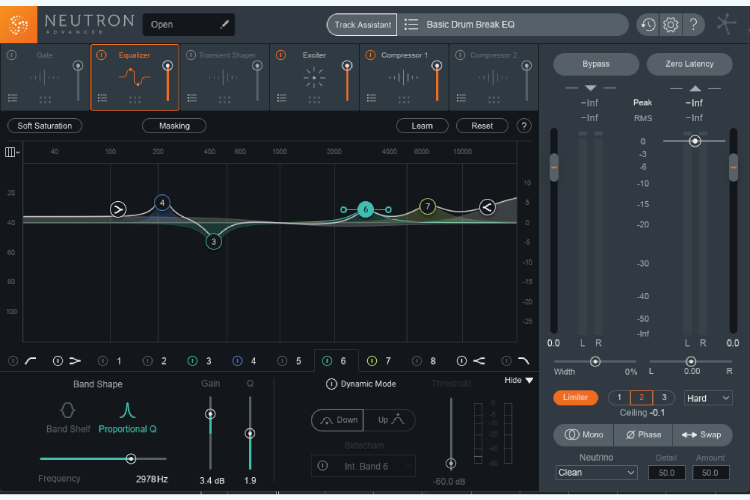Click the output meter up triangle
750x500 pixels.
tap(695, 88)
